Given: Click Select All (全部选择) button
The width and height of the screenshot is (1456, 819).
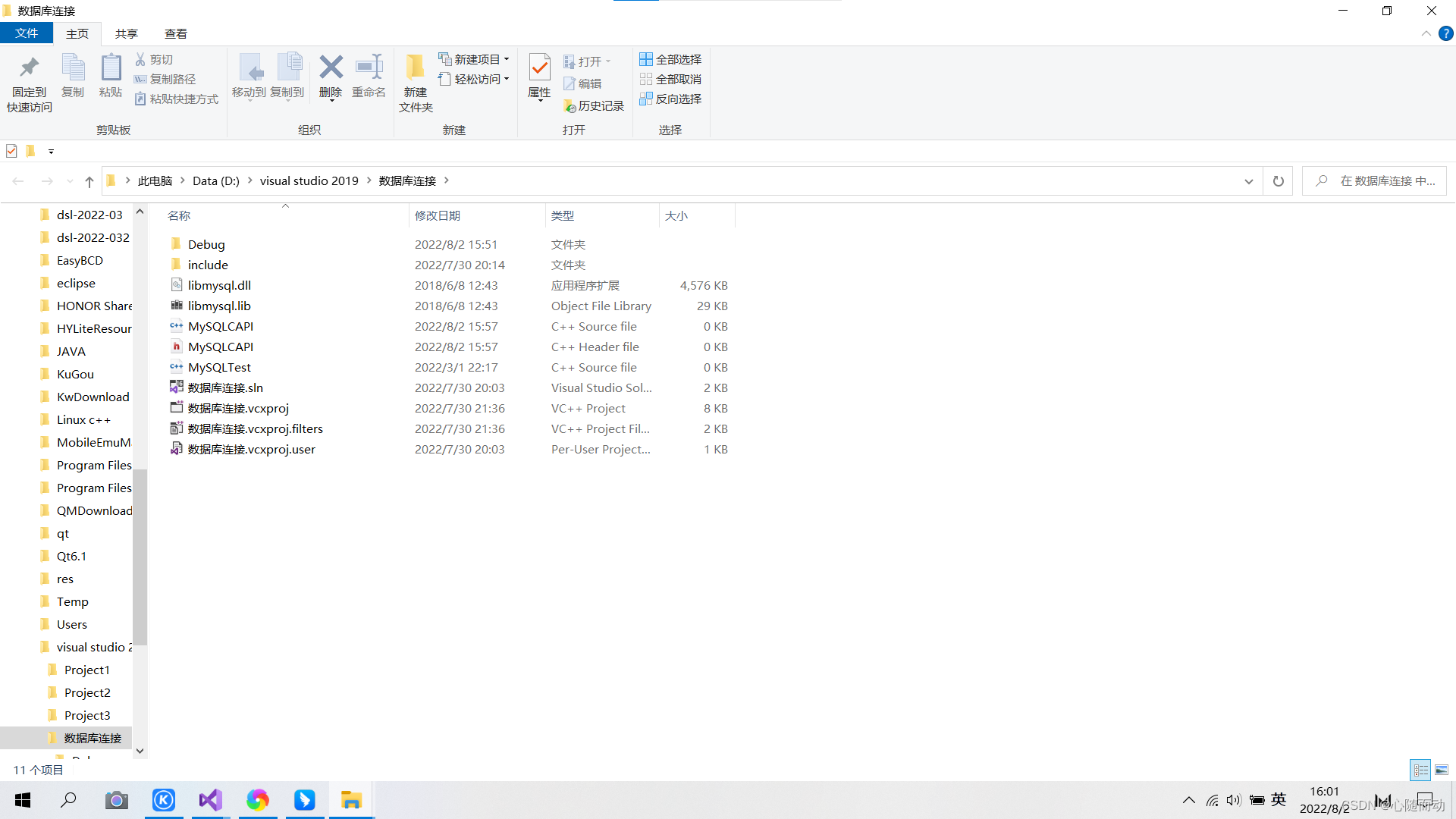Looking at the screenshot, I should point(670,59).
